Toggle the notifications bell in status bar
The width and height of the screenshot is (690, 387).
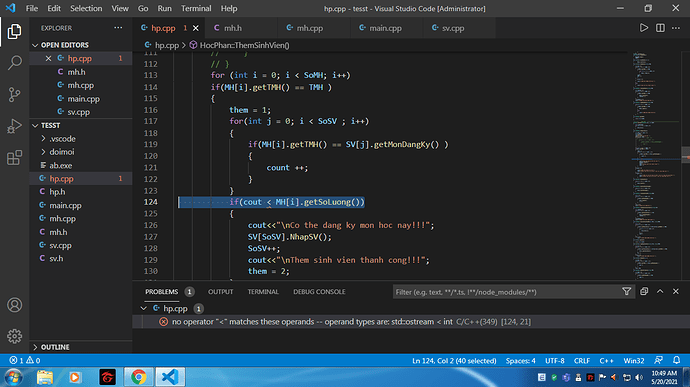tap(676, 360)
